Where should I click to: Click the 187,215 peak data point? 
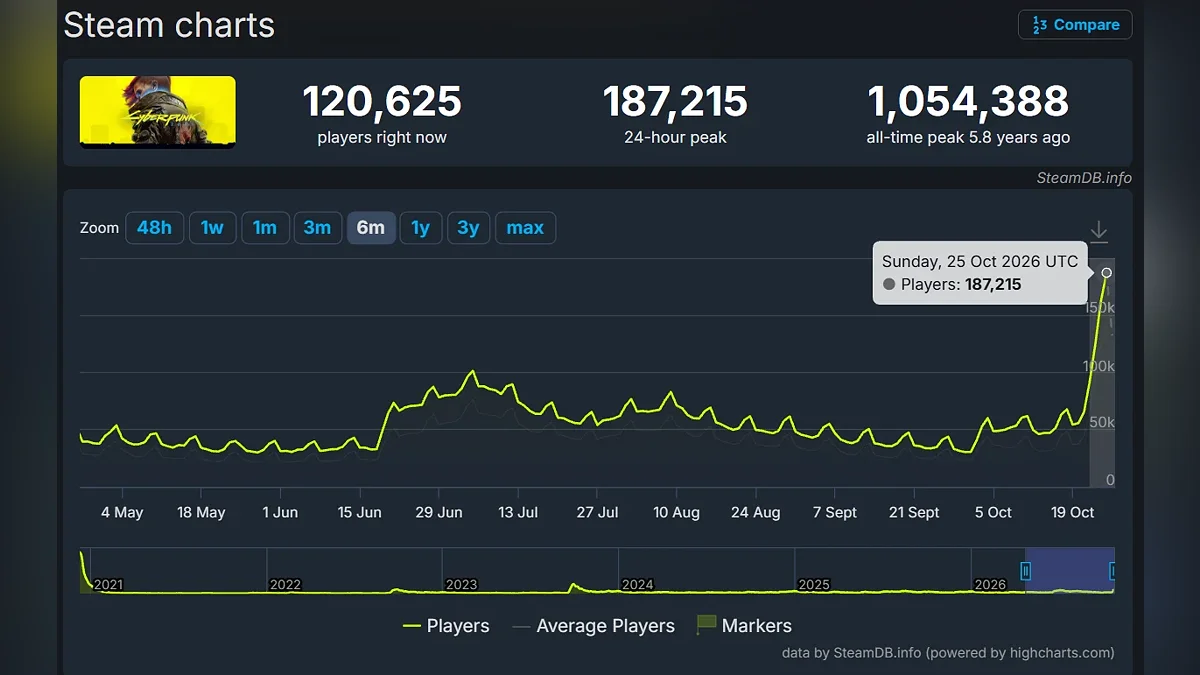pyautogui.click(x=1106, y=273)
